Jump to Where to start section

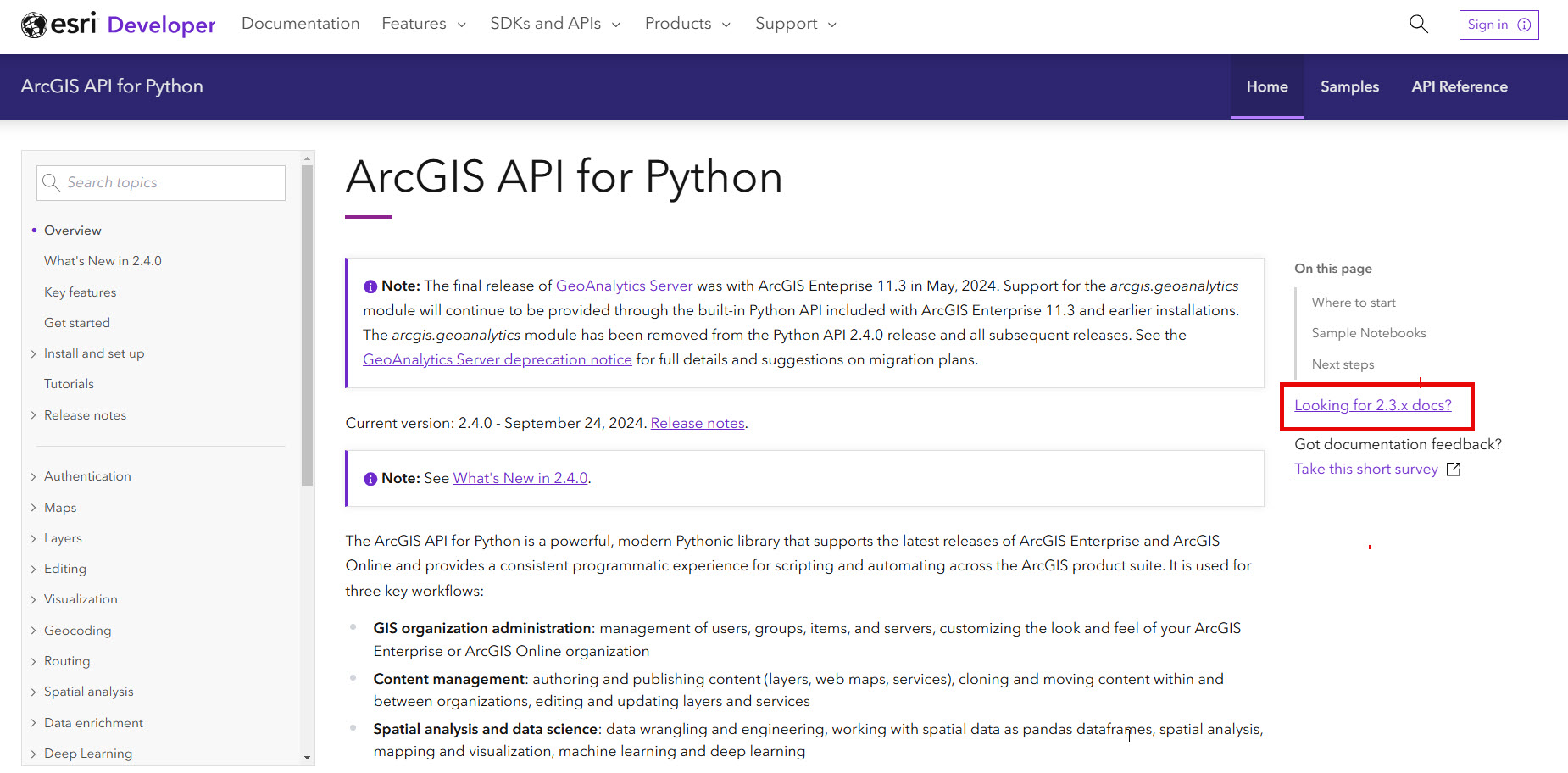1354,303
